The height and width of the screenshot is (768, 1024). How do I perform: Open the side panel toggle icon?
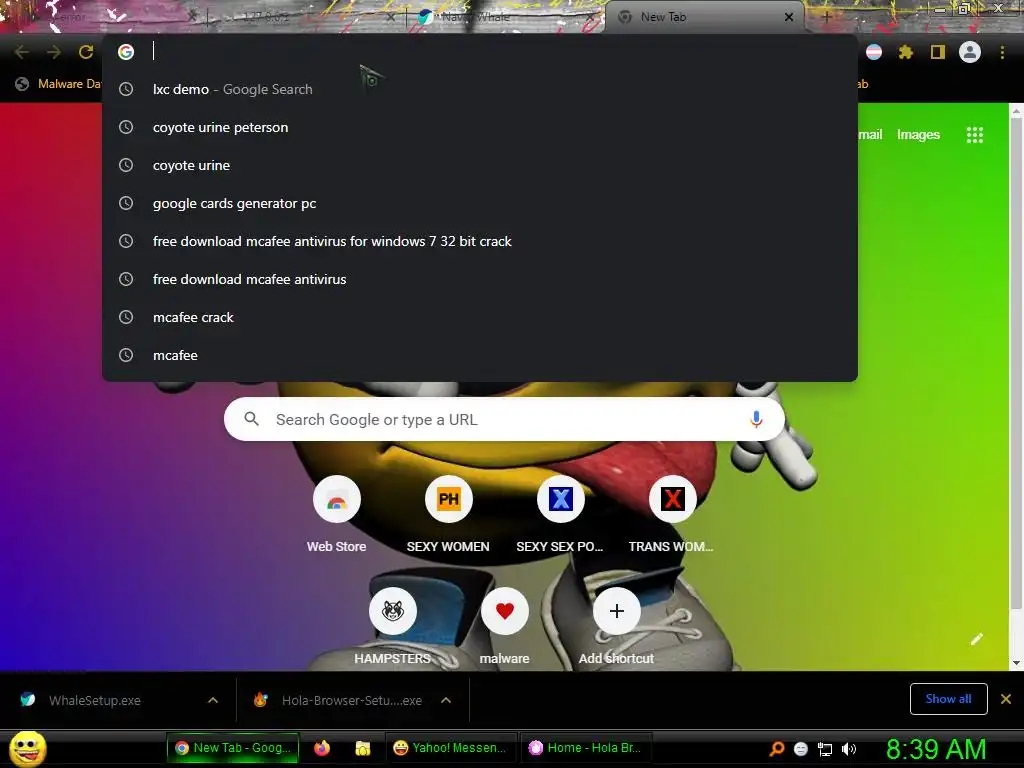tap(937, 52)
